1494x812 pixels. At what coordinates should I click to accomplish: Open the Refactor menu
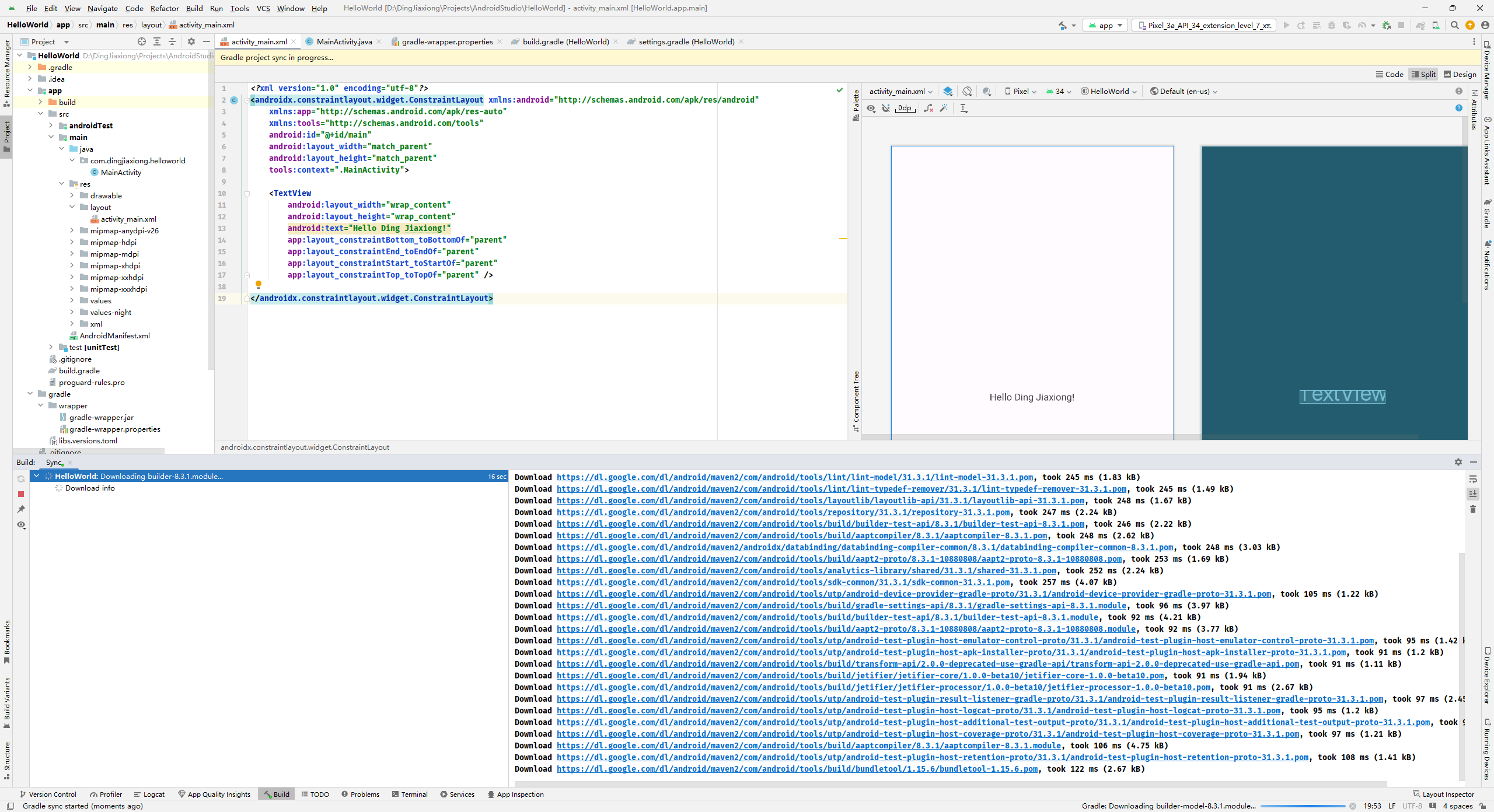[165, 8]
